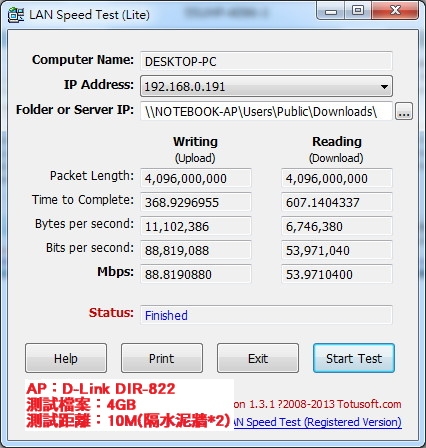Screen dimensions: 426x448
Task: Click the Finished status field
Action: tap(266, 315)
